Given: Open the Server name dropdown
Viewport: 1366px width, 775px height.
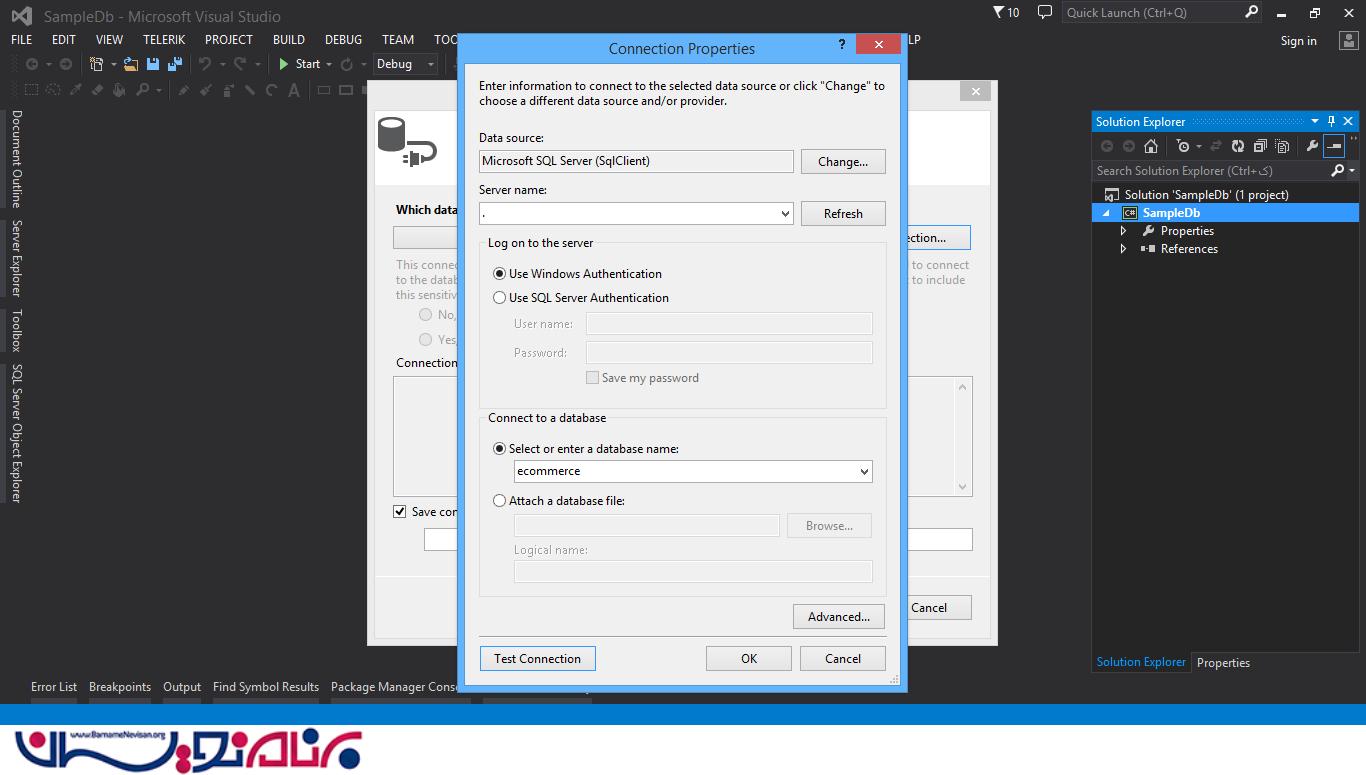Looking at the screenshot, I should (x=785, y=214).
